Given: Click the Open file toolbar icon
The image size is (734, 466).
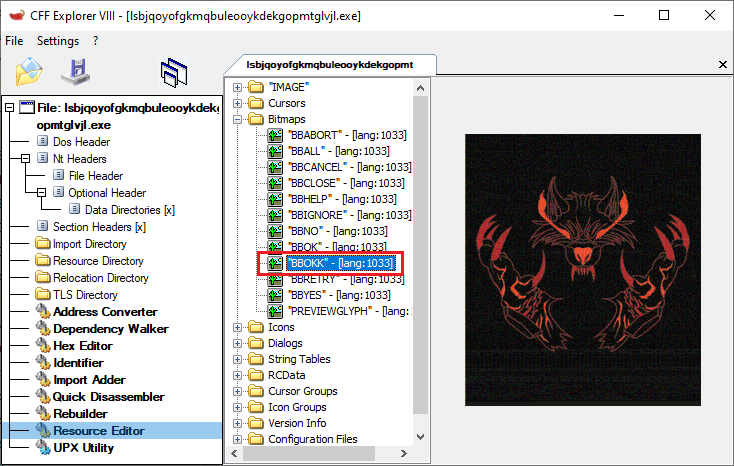Looking at the screenshot, I should (30, 72).
